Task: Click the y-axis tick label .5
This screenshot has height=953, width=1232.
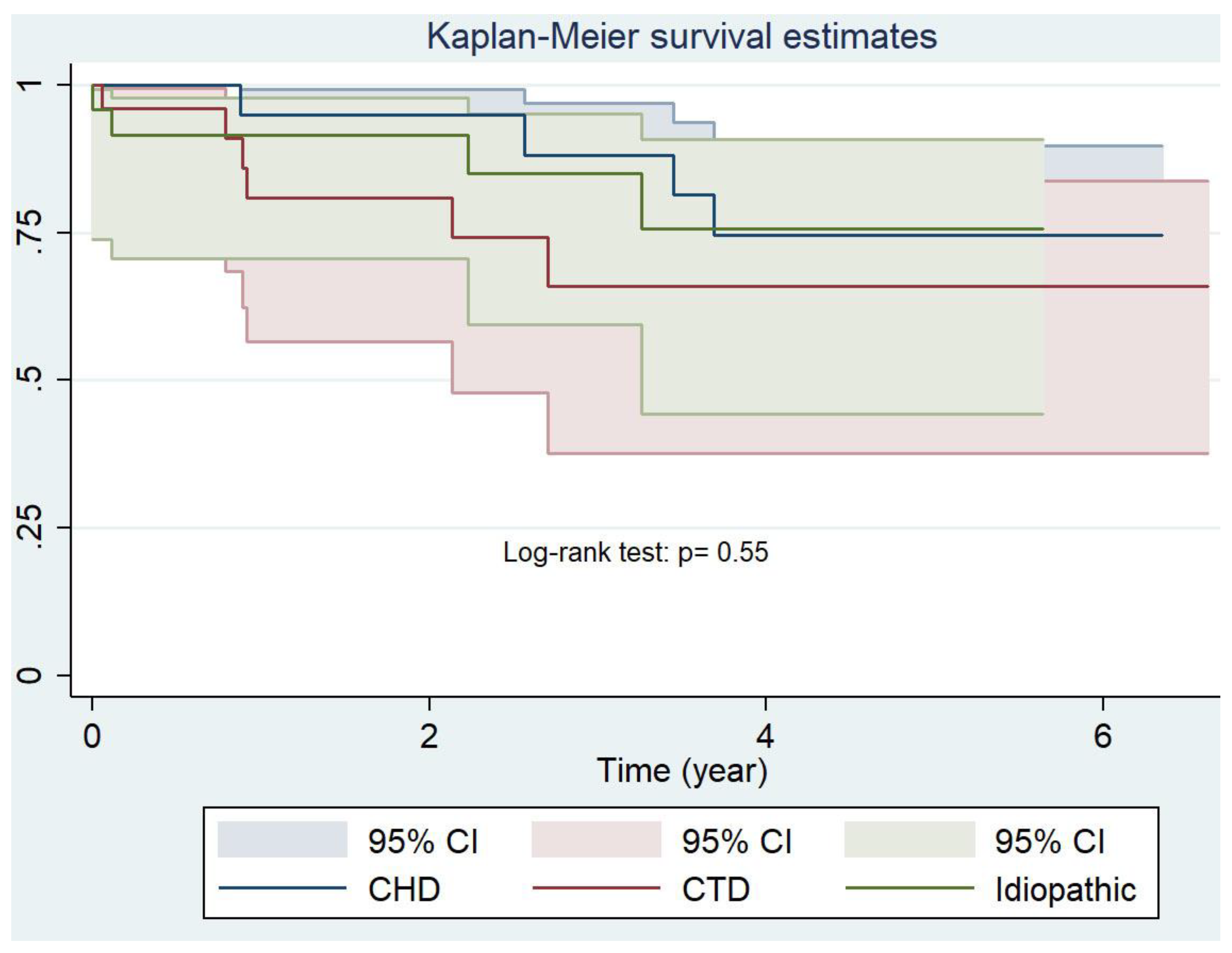Action: click(x=31, y=380)
